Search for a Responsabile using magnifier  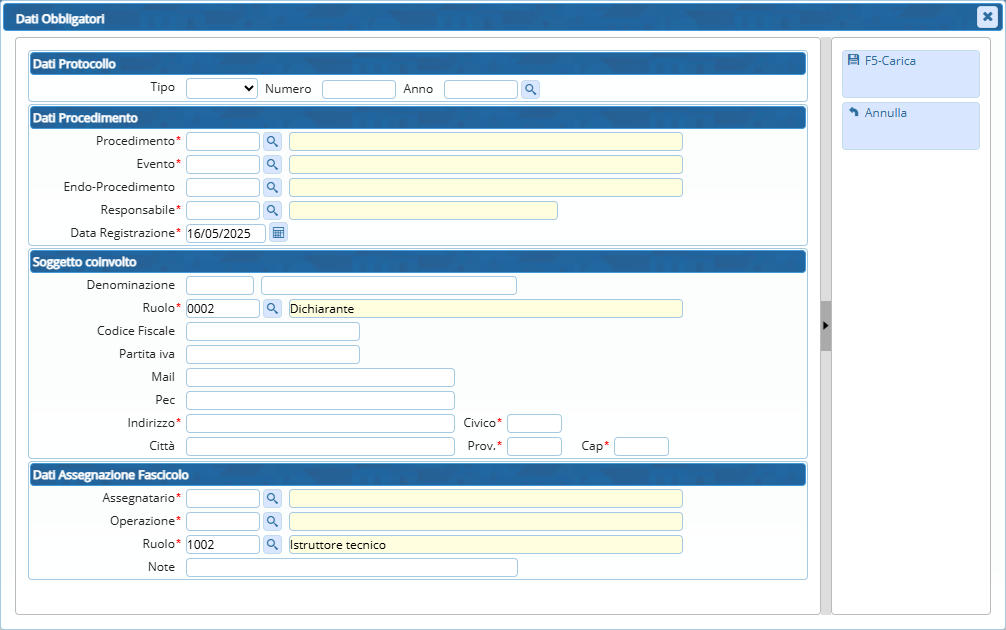272,210
